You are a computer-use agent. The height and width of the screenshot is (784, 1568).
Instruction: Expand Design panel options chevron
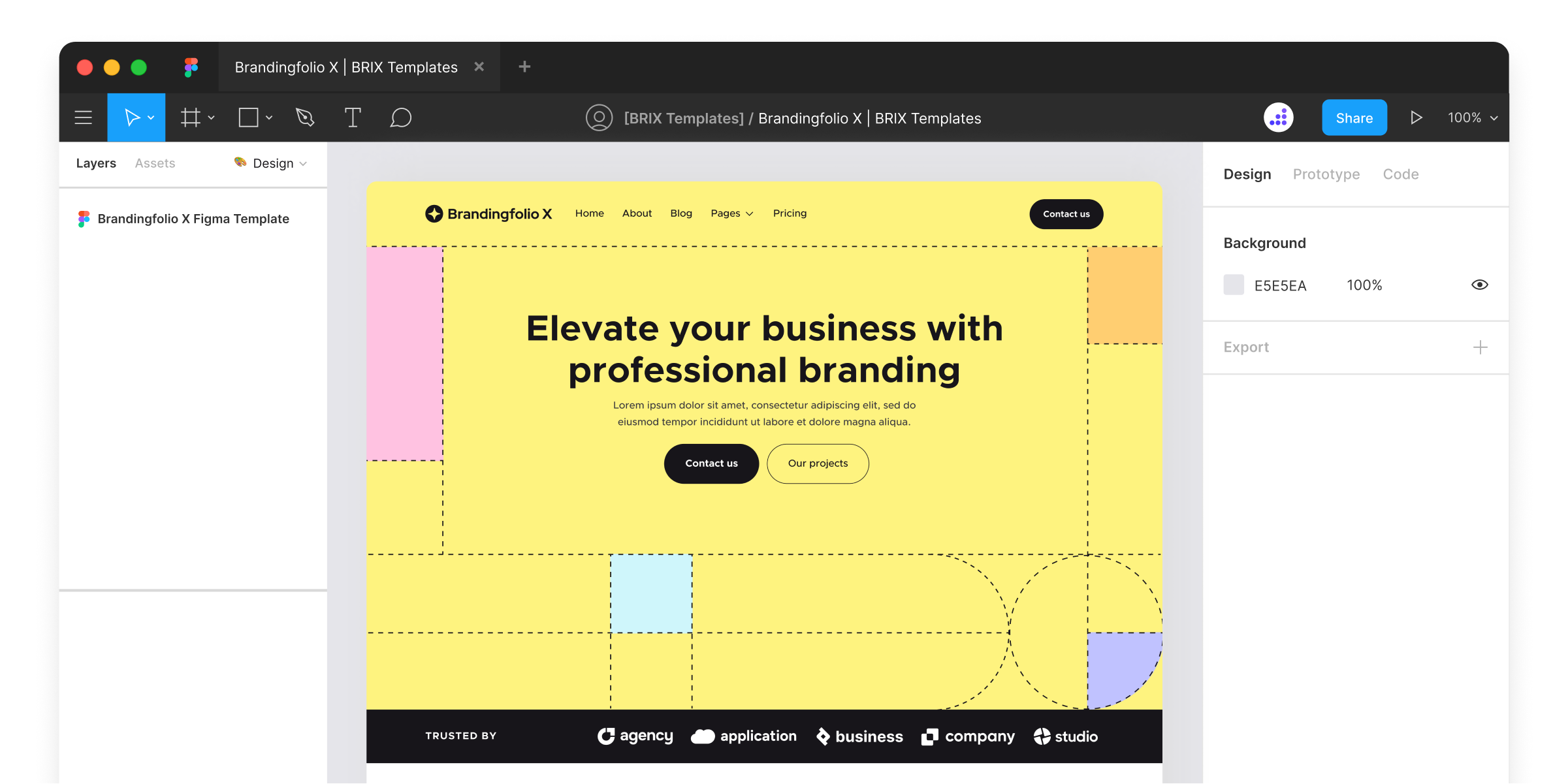pos(303,162)
